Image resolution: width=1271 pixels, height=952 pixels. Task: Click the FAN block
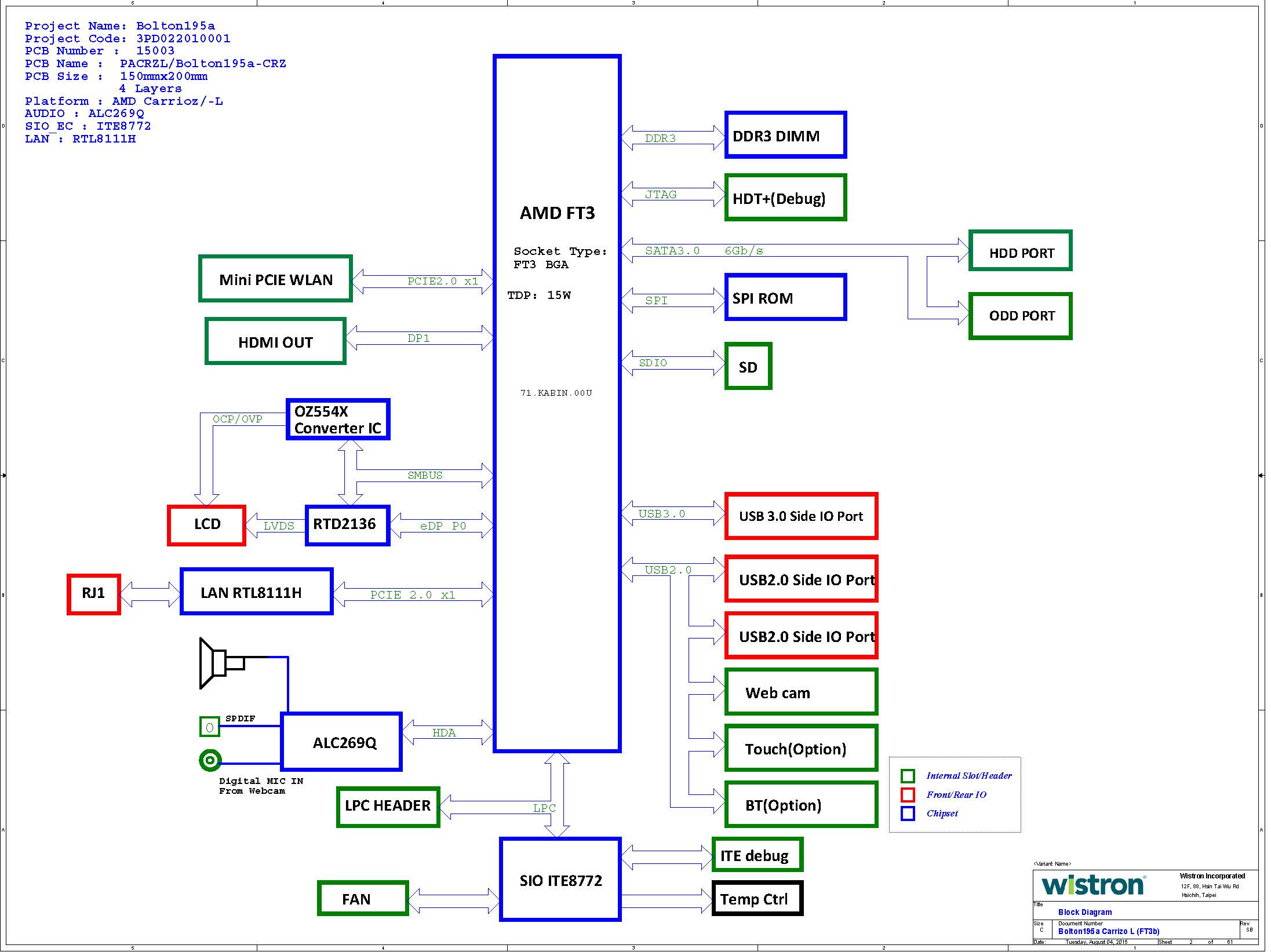click(x=363, y=898)
